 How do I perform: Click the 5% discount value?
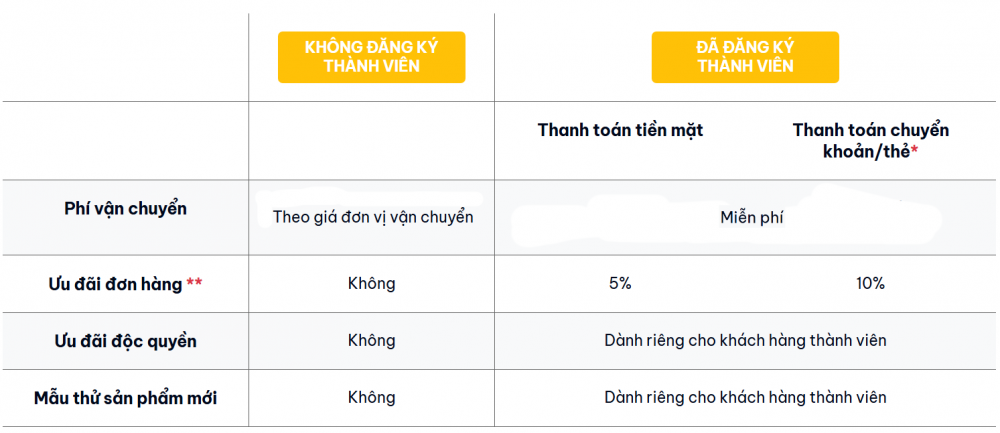click(620, 284)
